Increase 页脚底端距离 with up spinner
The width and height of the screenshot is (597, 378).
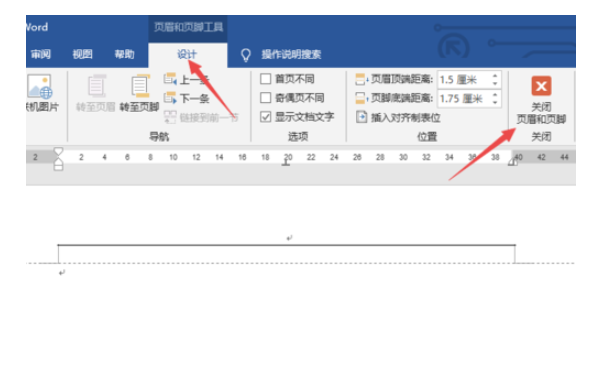(x=495, y=95)
